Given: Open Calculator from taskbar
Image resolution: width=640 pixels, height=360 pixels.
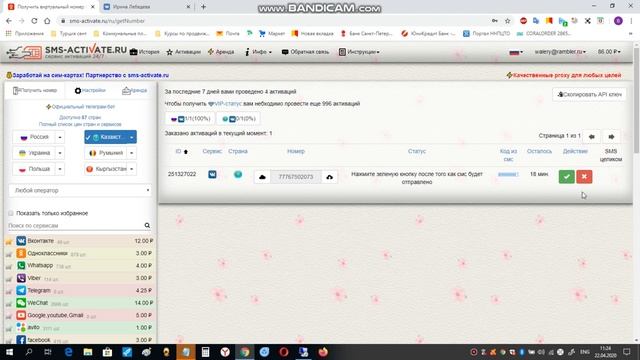Looking at the screenshot, I should 205,352.
